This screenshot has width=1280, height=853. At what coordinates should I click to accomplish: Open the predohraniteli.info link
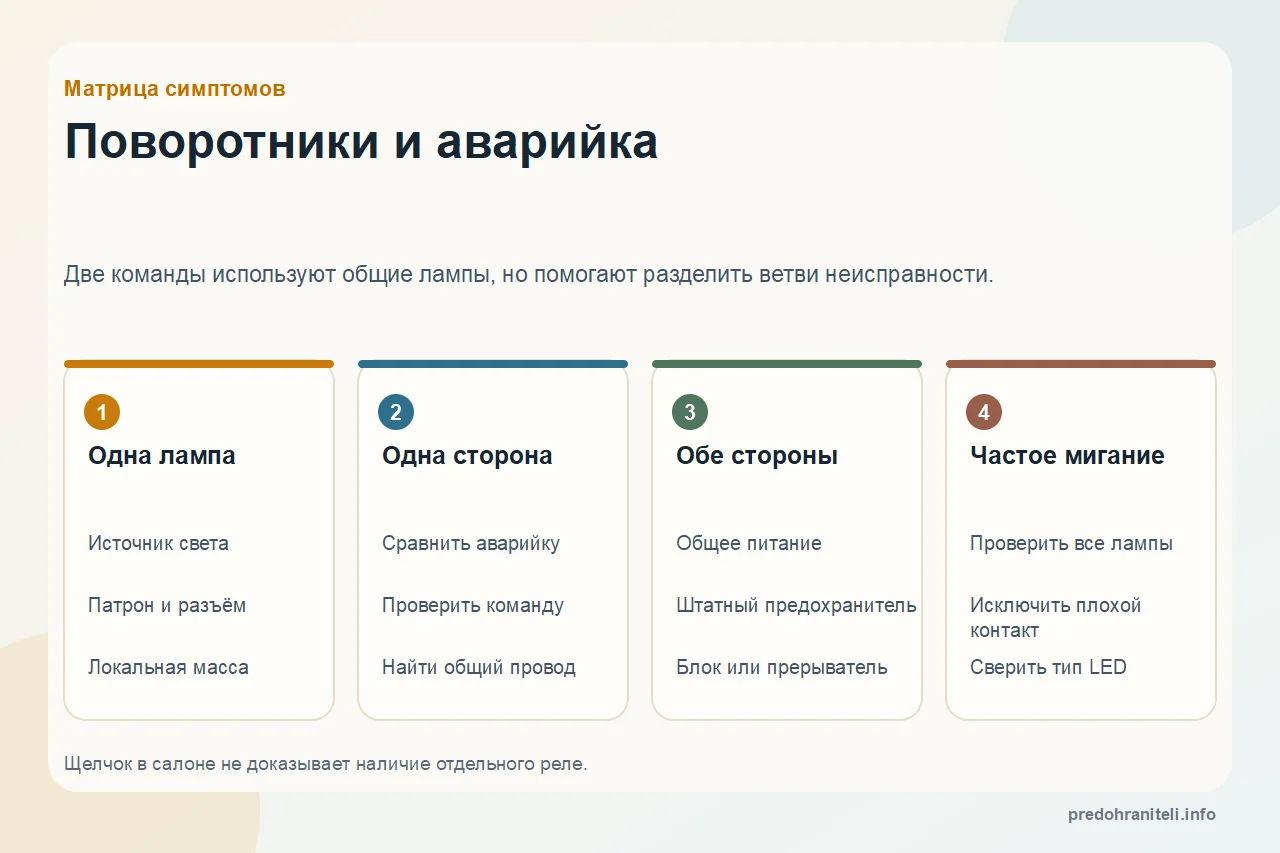(1142, 815)
